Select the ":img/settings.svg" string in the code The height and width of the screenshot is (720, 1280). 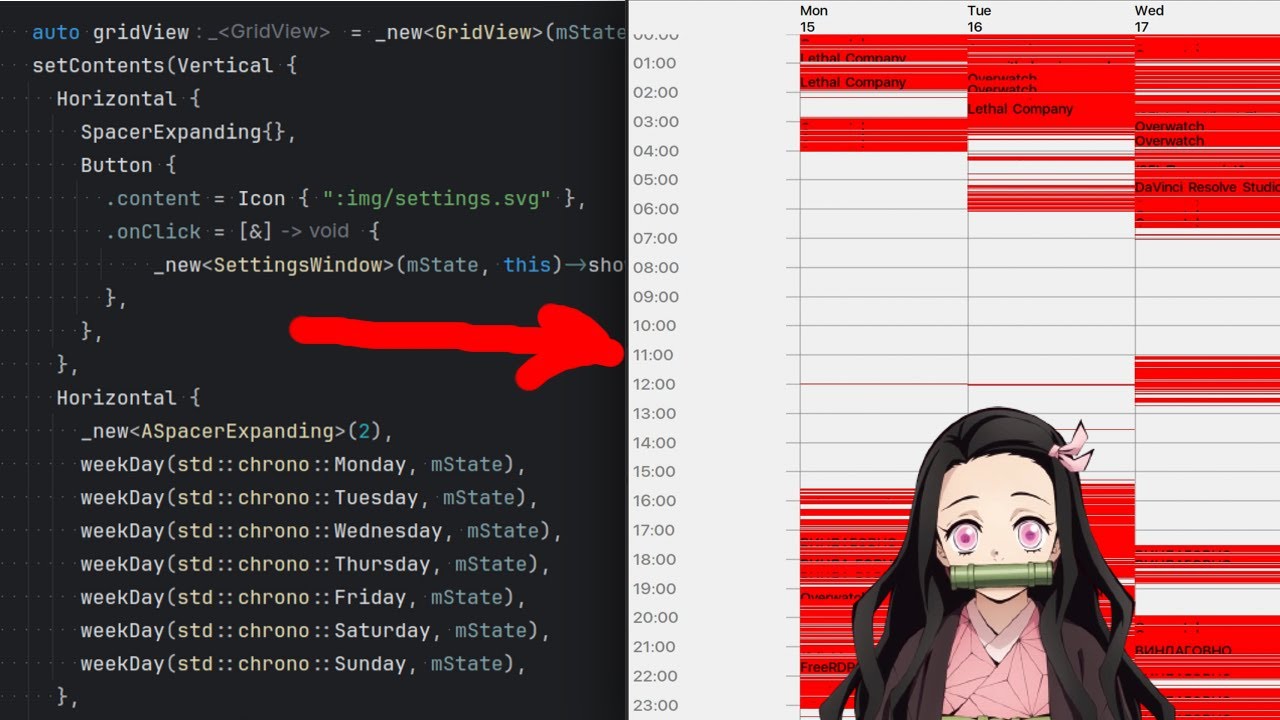click(x=436, y=198)
